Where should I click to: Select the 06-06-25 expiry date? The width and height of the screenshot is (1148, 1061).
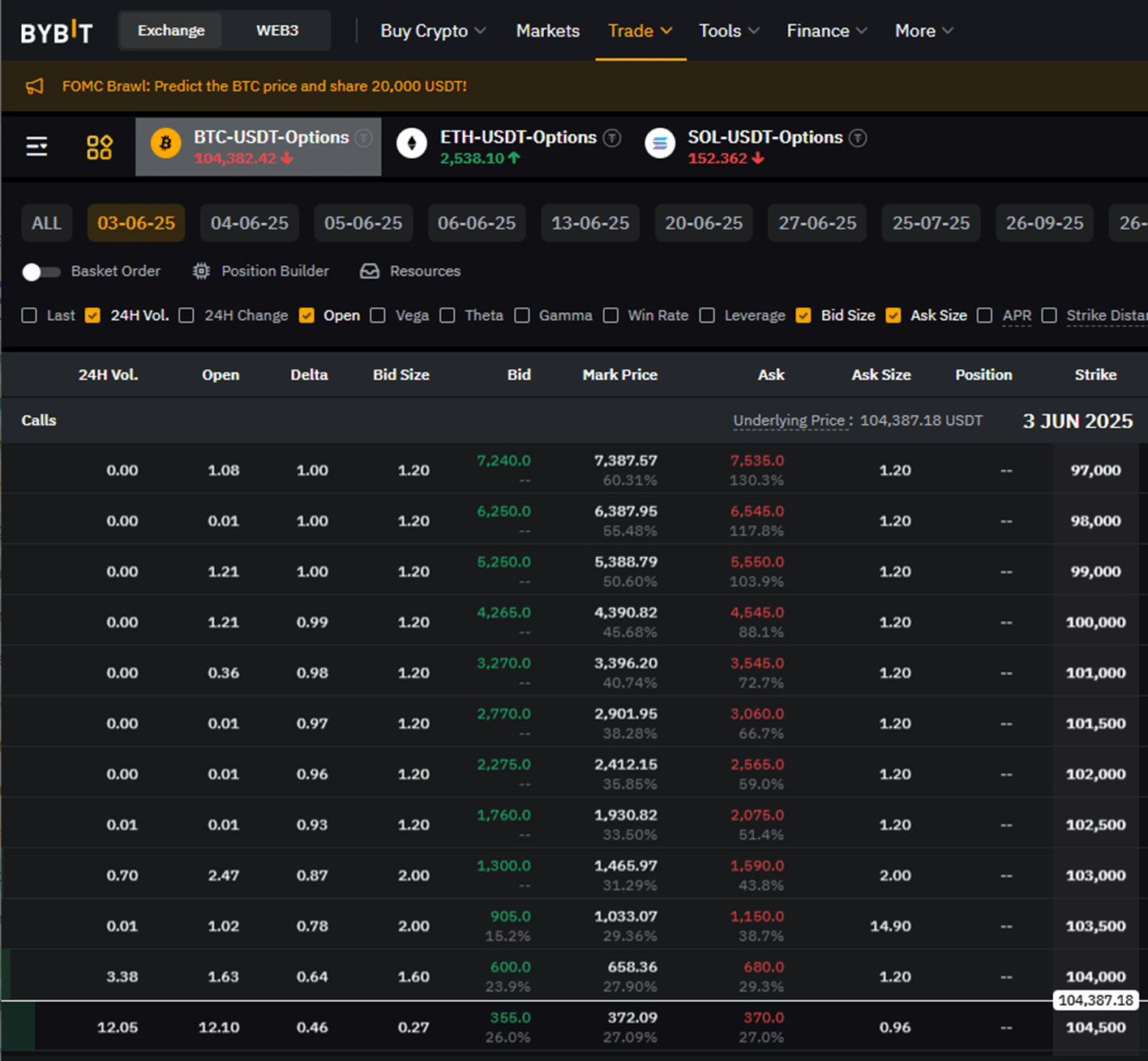(x=477, y=223)
